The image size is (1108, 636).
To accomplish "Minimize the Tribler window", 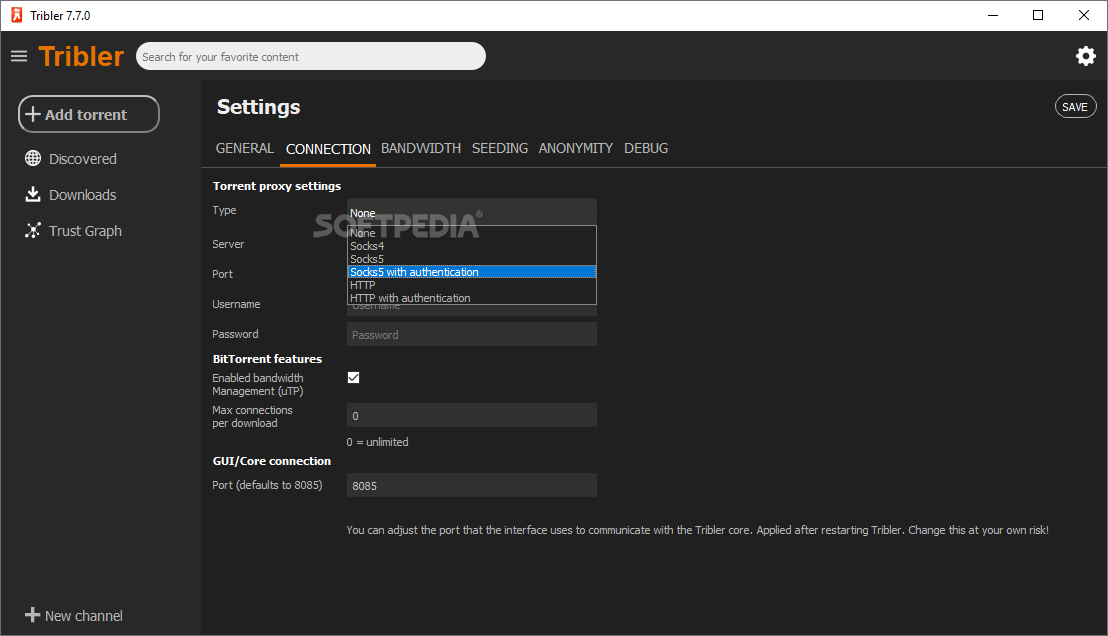I will point(993,16).
